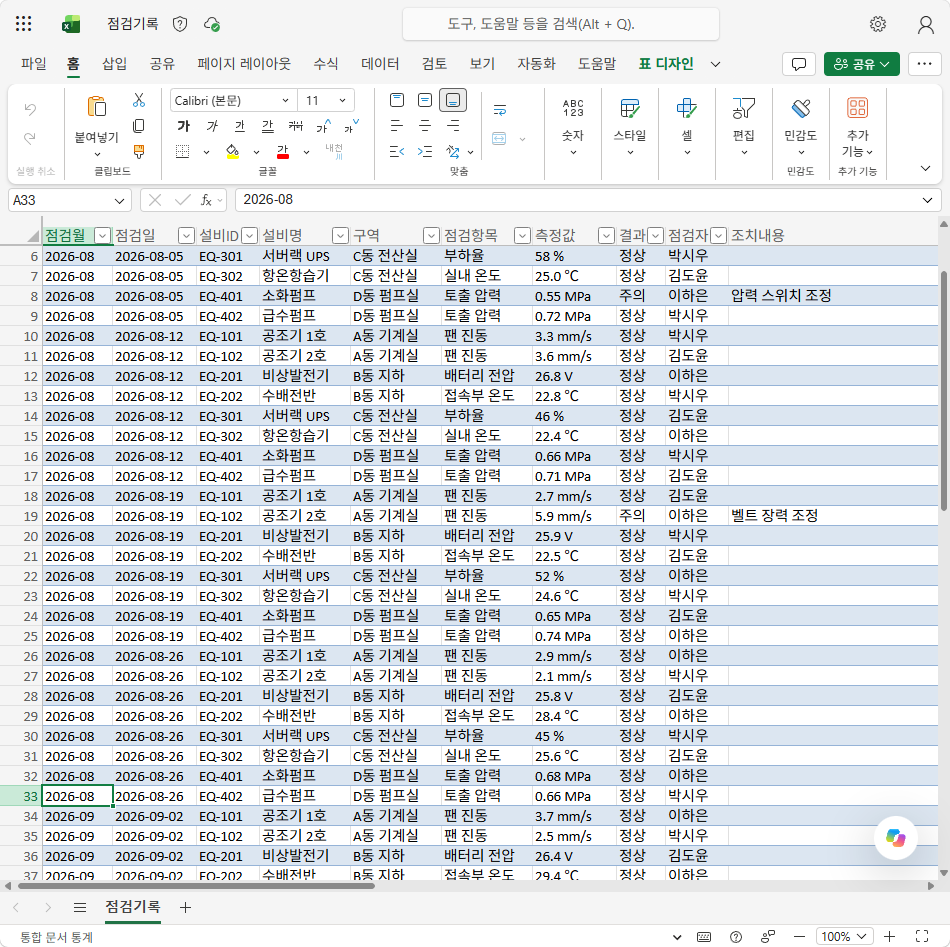Open the 설비ID column filter dropdown
The width and height of the screenshot is (950, 947).
[250, 236]
